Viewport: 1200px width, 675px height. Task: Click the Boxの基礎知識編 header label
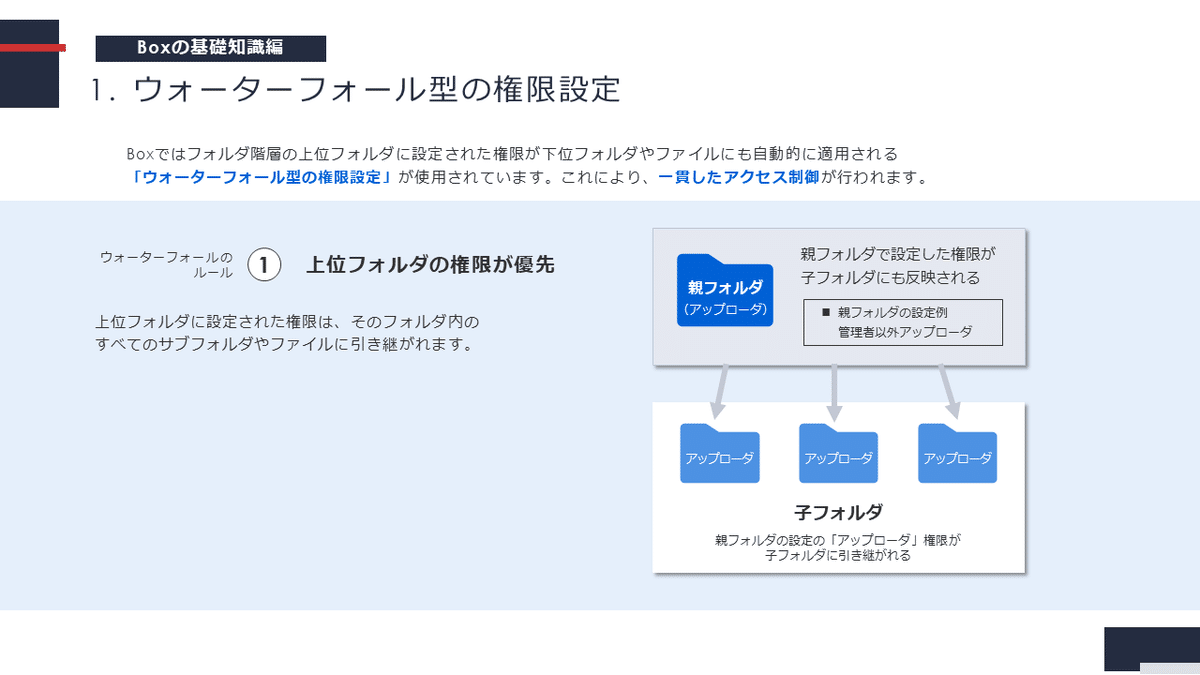(211, 48)
